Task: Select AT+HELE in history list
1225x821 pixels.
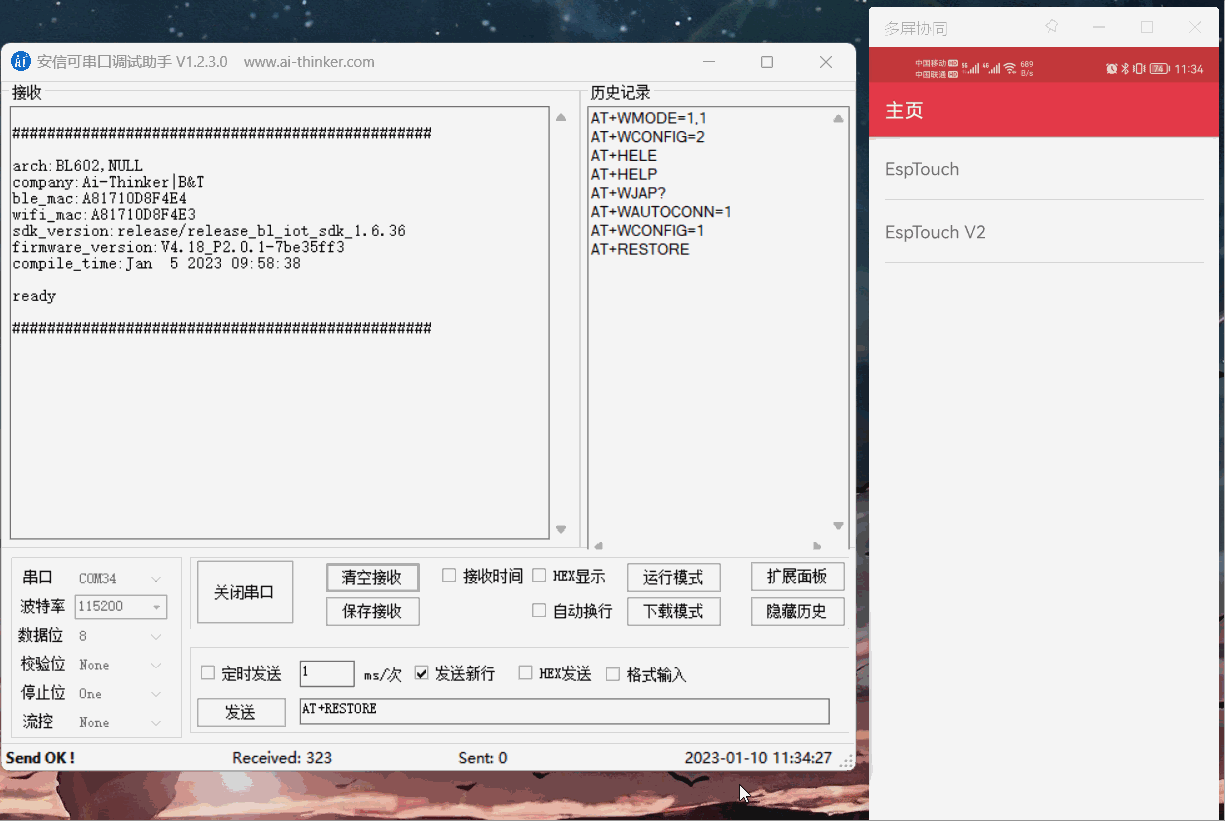Action: click(624, 156)
